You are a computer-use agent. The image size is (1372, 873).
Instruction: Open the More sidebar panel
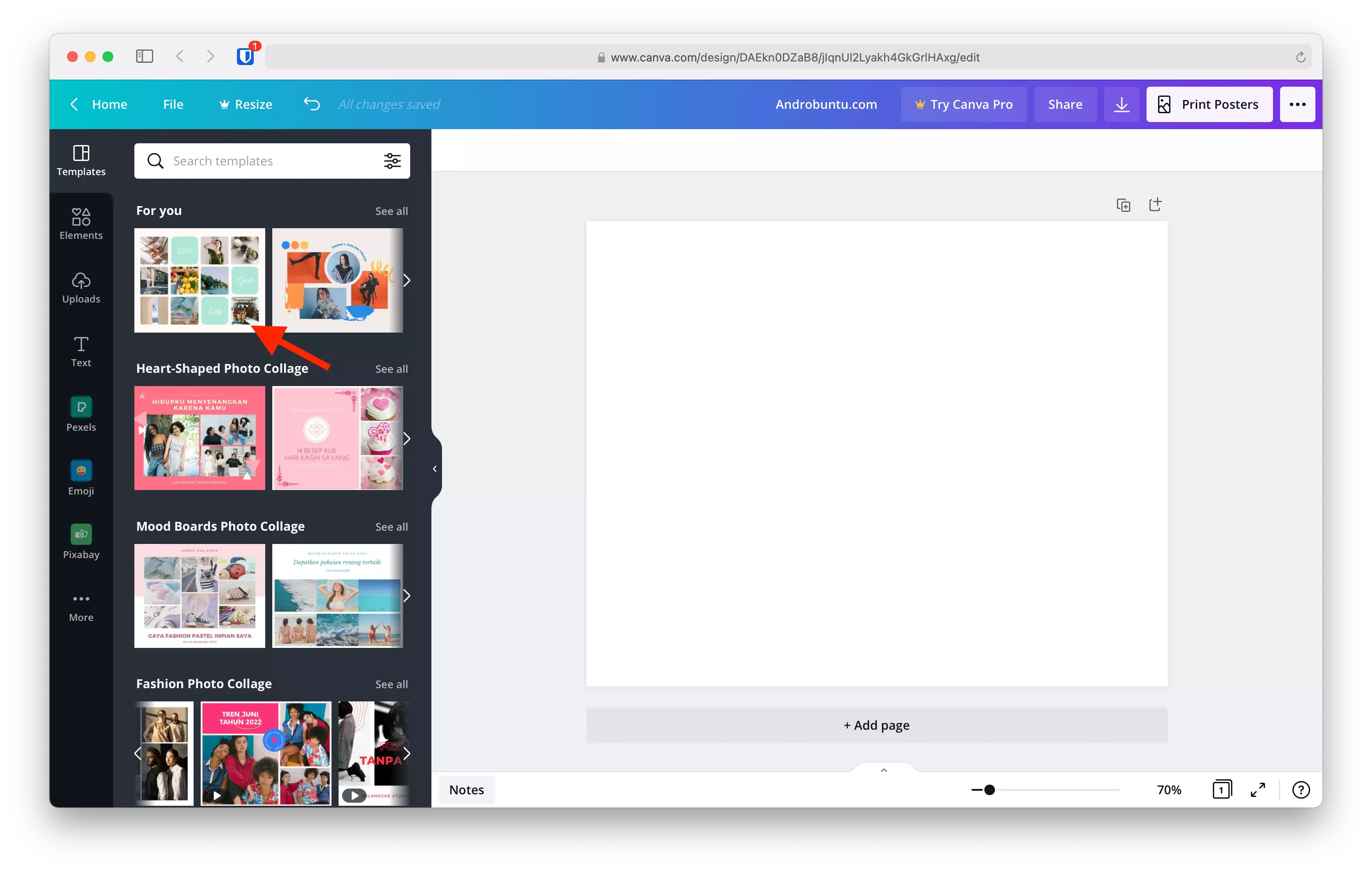pos(80,605)
